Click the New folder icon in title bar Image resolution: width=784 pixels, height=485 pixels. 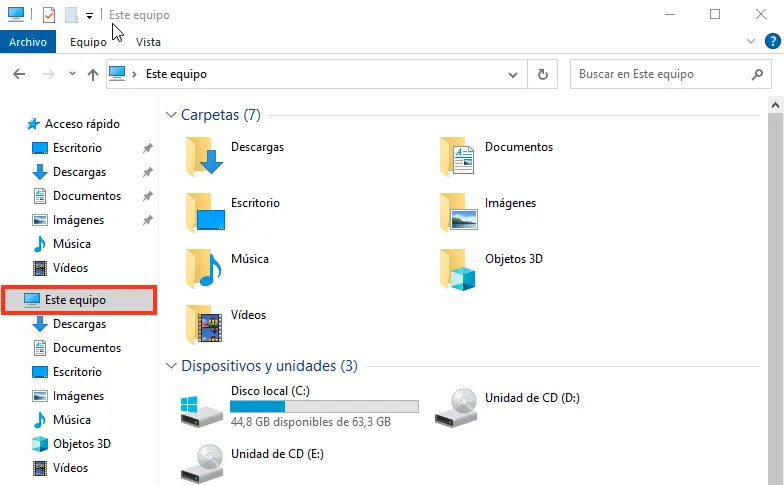[72, 15]
